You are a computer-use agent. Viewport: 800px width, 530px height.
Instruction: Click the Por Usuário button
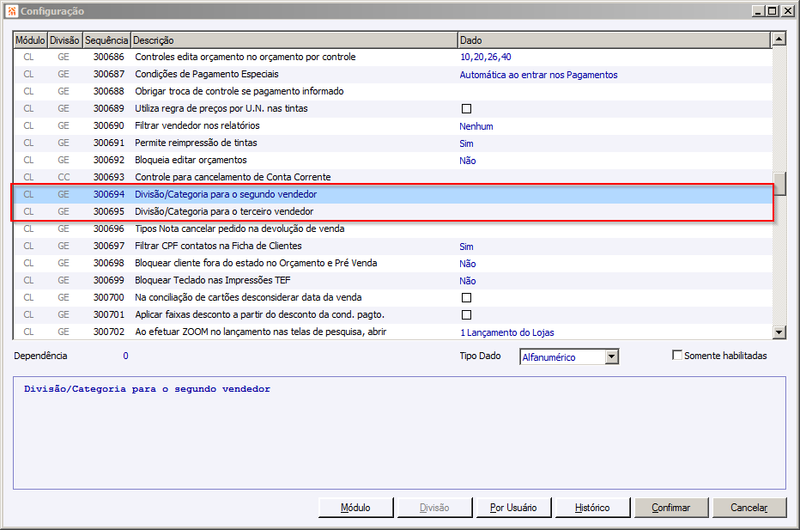[513, 508]
